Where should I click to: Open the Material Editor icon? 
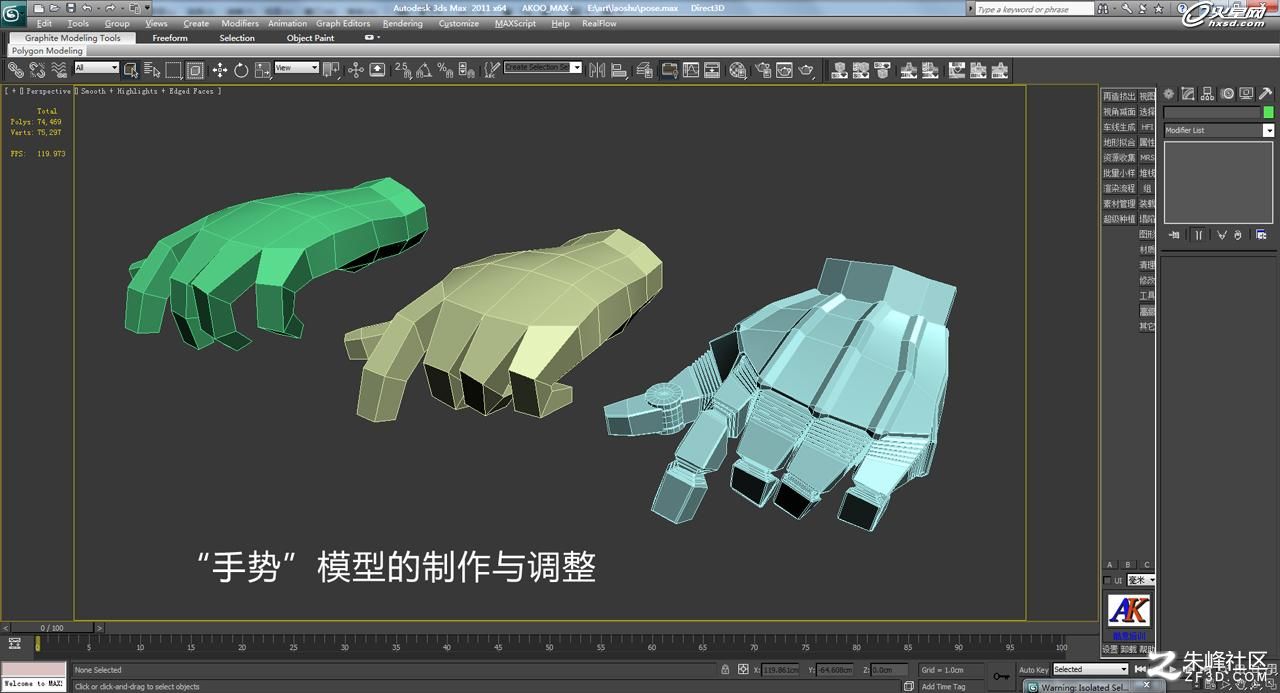click(x=738, y=69)
